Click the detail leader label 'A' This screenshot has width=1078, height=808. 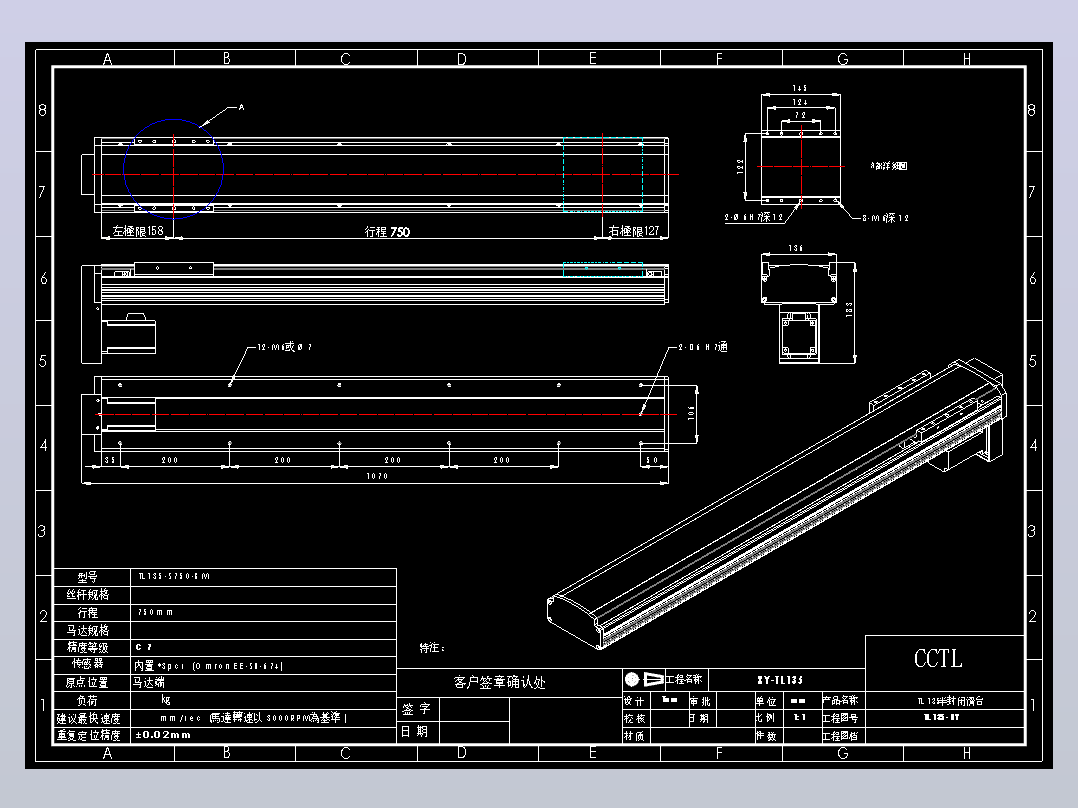(241, 107)
